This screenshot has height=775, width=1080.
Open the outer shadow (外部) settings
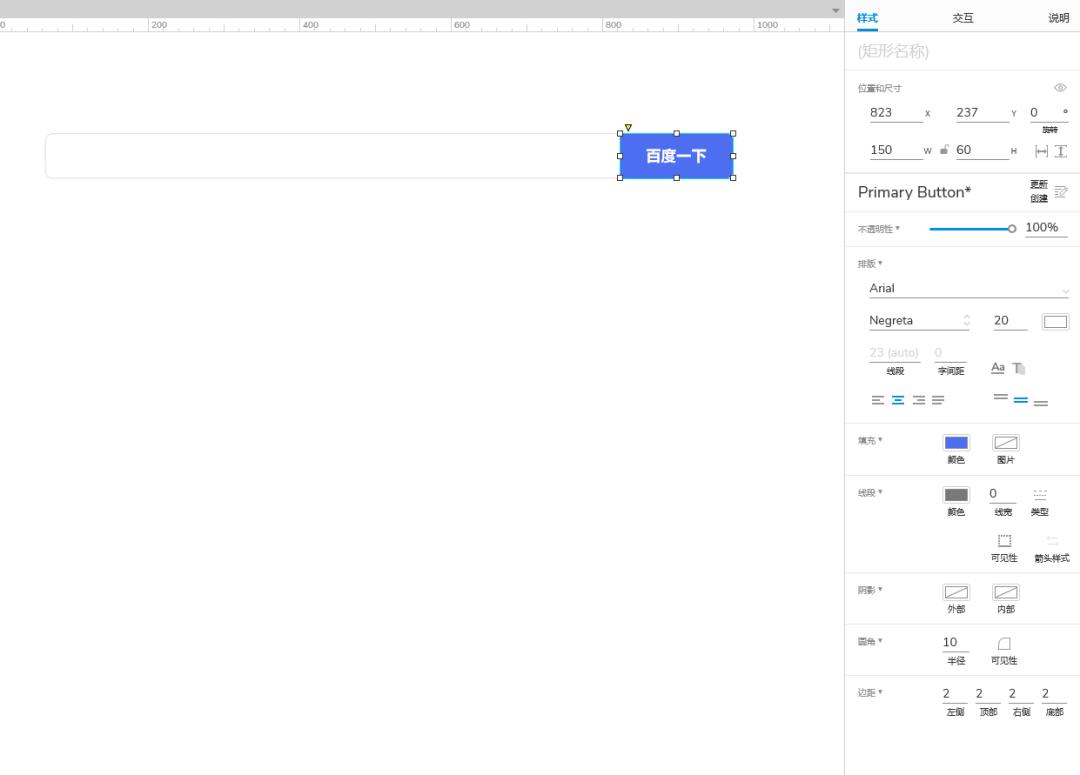click(x=956, y=592)
